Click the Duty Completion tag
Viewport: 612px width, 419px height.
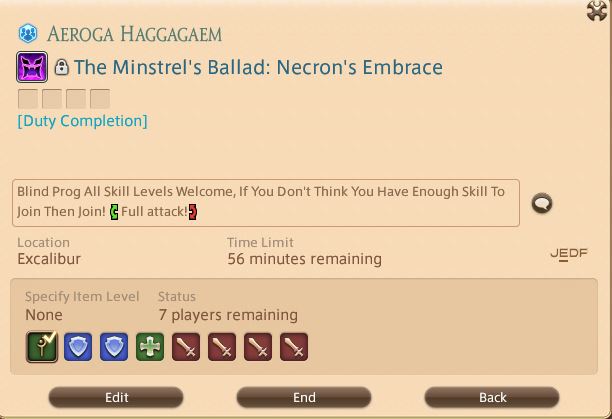point(82,121)
